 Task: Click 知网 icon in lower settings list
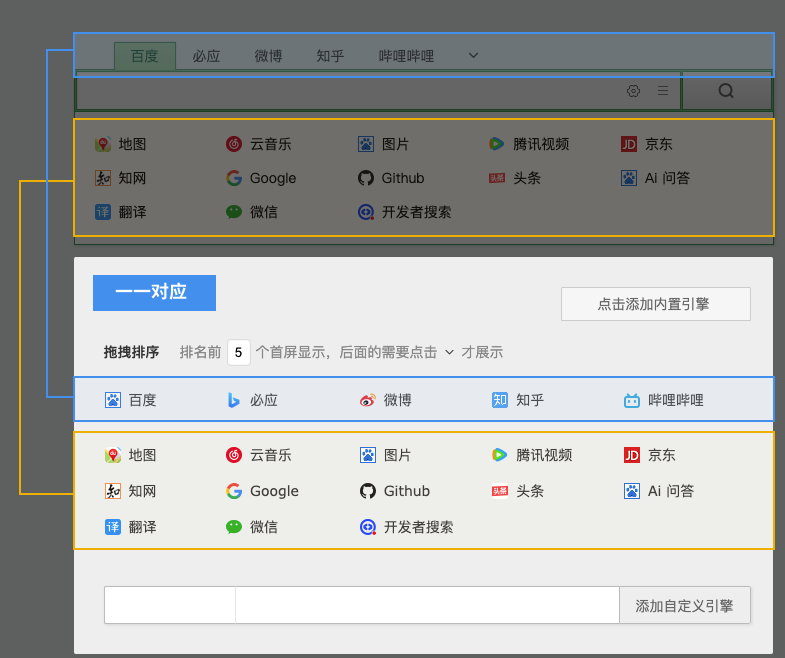click(113, 491)
